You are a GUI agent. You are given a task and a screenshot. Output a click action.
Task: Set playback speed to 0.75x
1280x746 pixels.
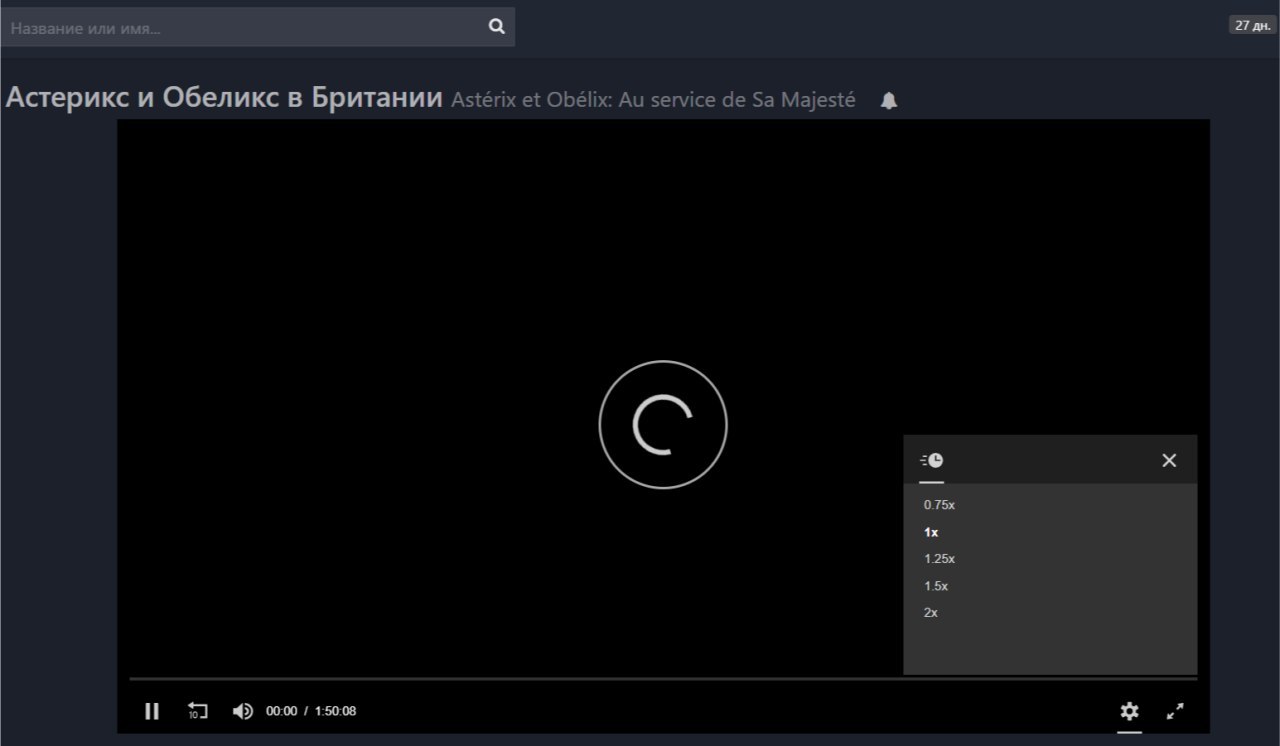(939, 505)
